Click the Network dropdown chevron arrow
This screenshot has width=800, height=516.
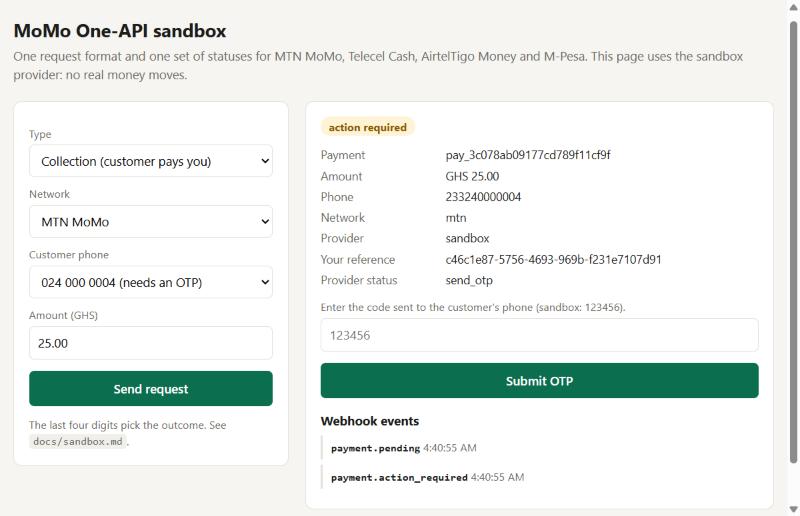point(265,222)
